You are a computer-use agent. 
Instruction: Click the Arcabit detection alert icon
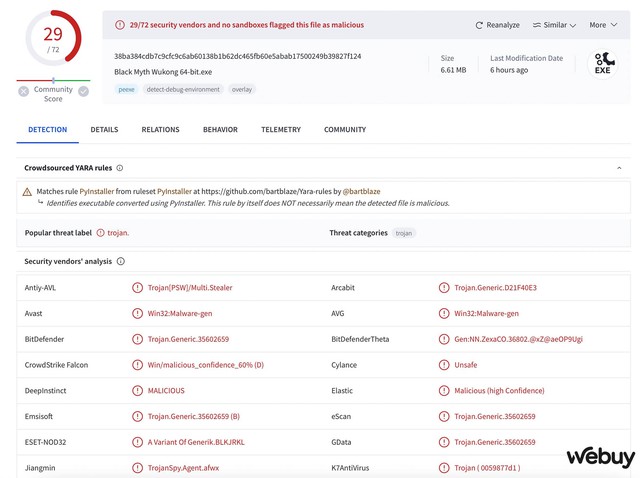tap(444, 288)
